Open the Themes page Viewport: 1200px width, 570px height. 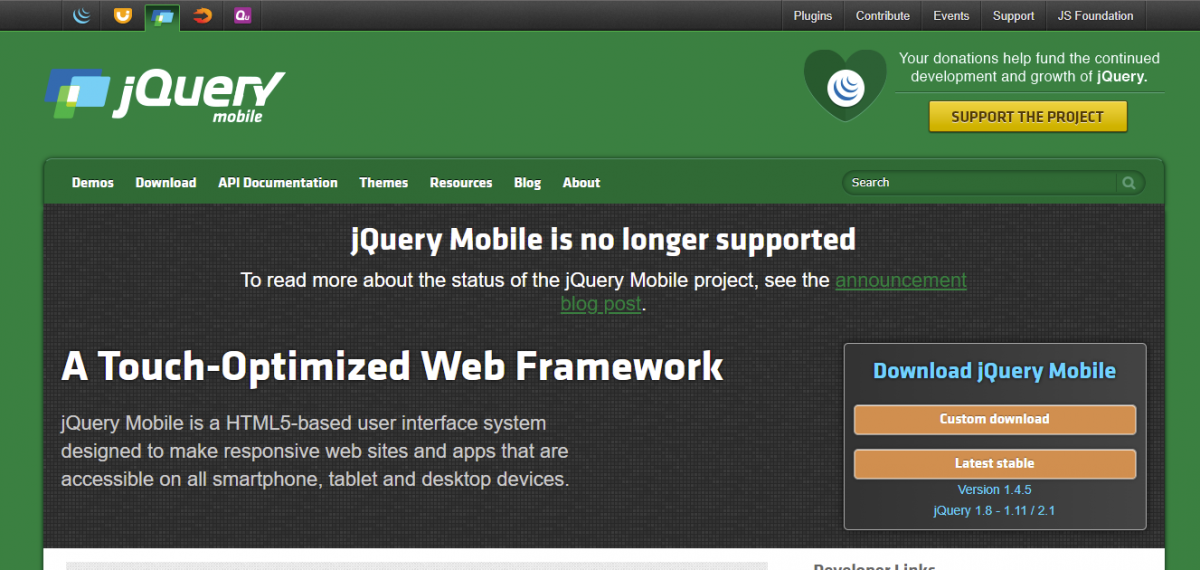click(384, 183)
